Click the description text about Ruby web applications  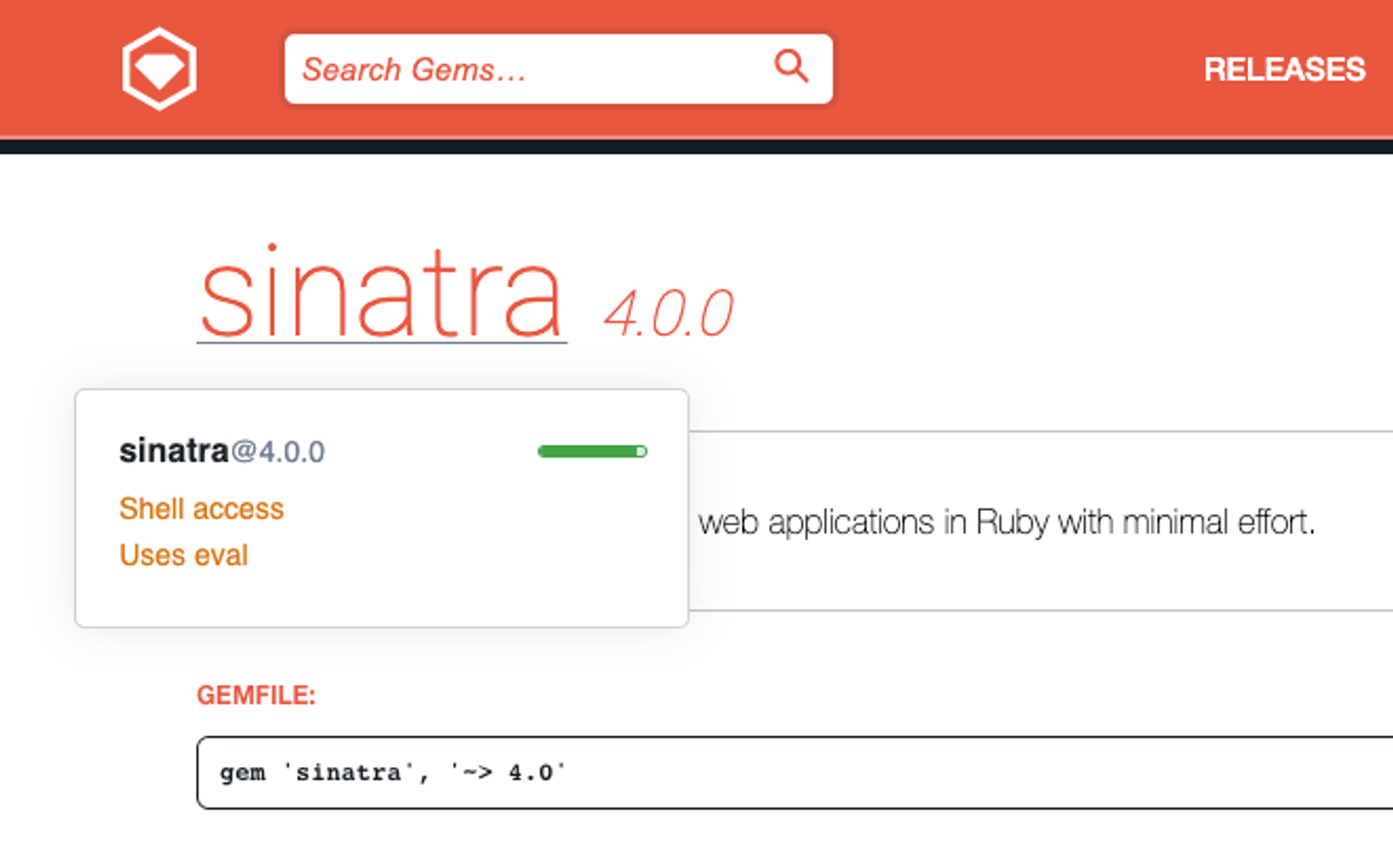pos(1006,522)
